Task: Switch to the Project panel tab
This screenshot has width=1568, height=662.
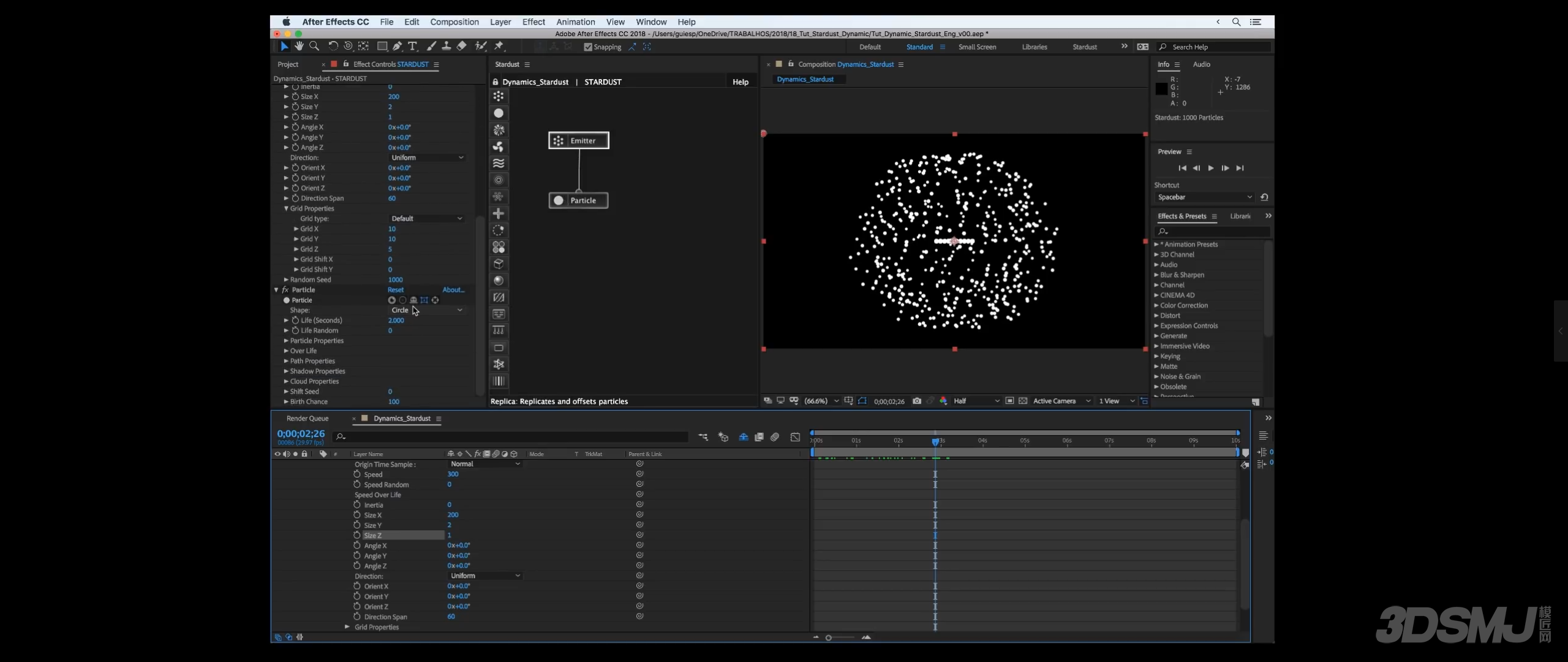Action: 288,64
